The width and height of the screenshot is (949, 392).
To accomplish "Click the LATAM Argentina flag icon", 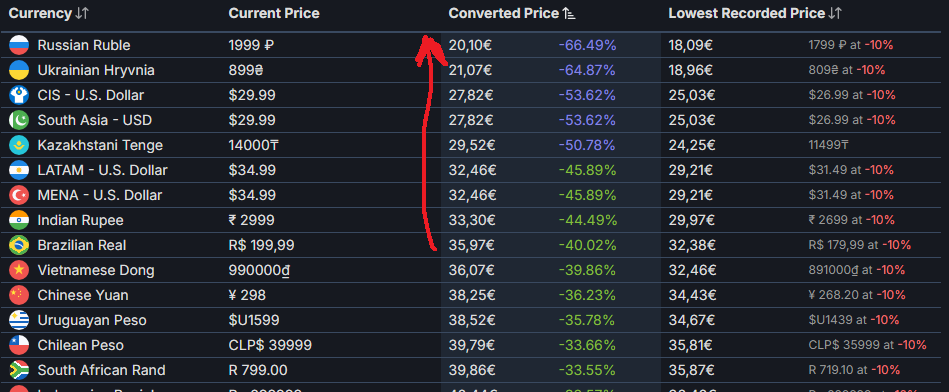I will tap(19, 170).
